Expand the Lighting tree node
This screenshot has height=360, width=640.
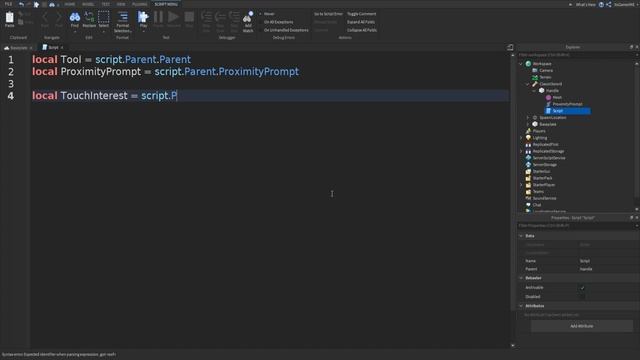pyautogui.click(x=521, y=138)
